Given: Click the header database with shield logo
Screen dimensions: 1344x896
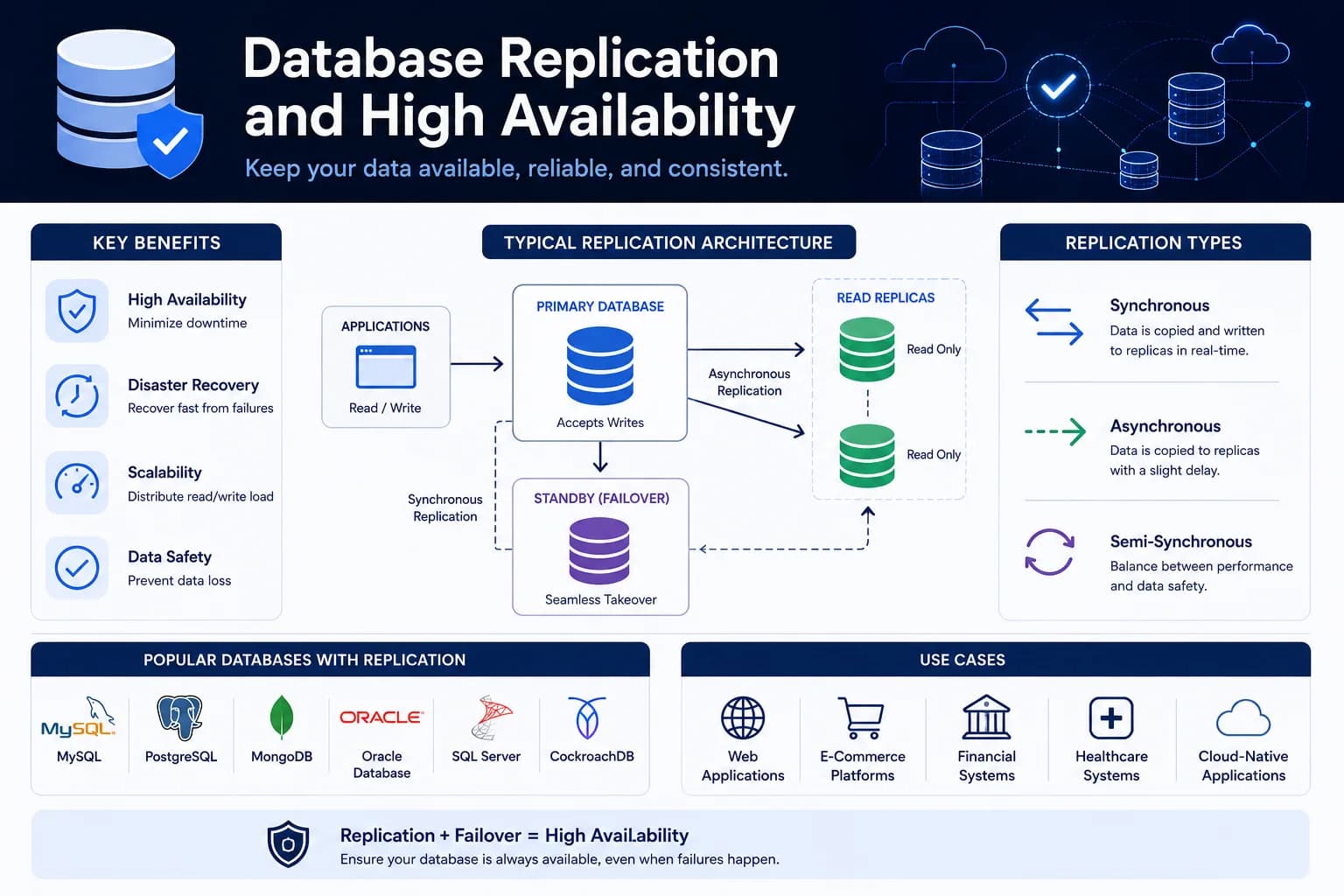Looking at the screenshot, I should [129, 104].
